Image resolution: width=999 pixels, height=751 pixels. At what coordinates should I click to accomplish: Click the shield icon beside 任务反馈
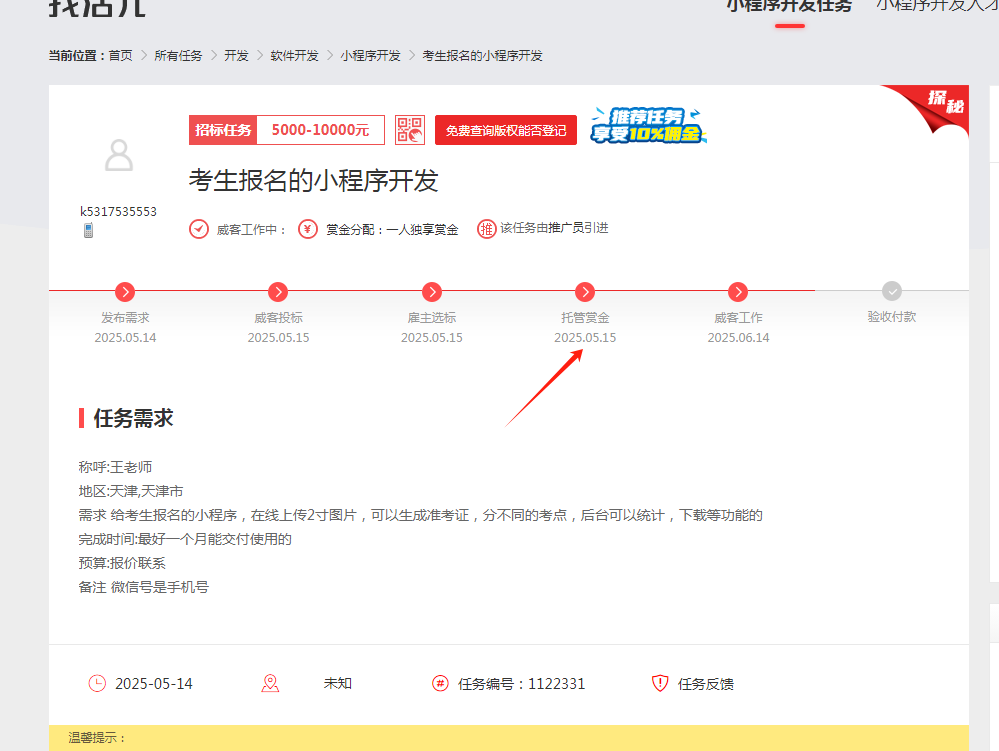[x=659, y=683]
